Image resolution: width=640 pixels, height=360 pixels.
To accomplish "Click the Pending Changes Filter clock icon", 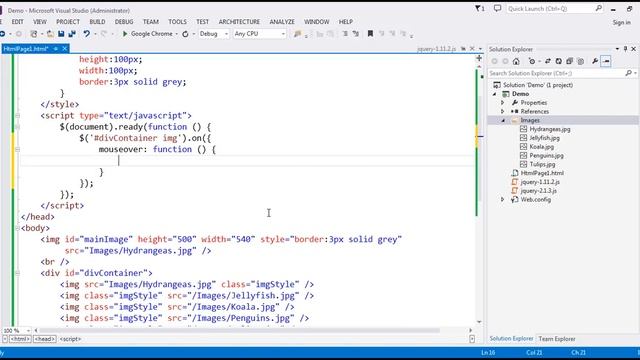I will pyautogui.click(x=531, y=61).
